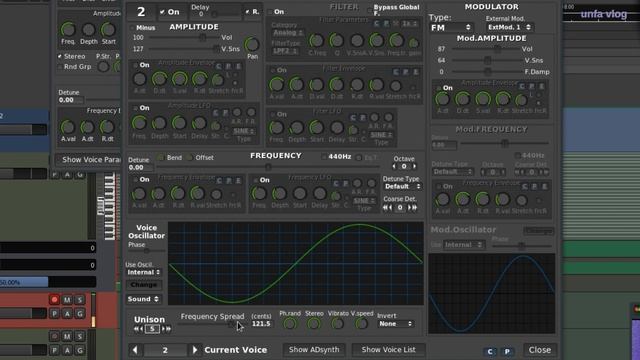Viewport: 640px width, 360px height.
Task: Open Use Oscil. Internal dropdown
Action: coord(144,272)
